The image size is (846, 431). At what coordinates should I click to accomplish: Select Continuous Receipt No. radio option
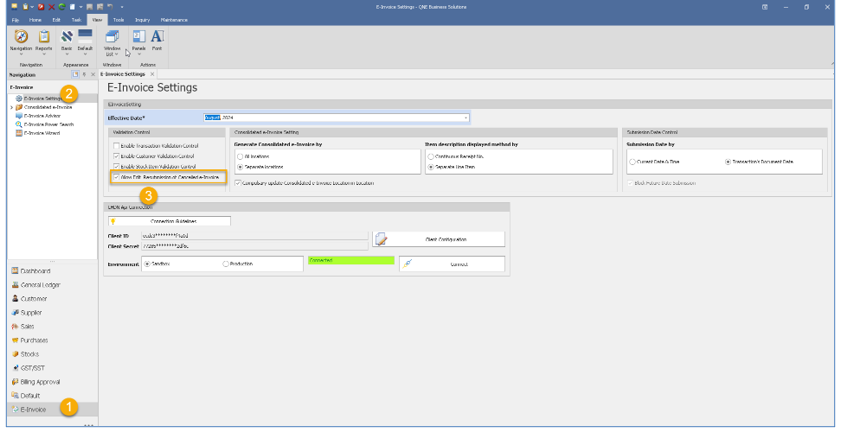tap(431, 156)
